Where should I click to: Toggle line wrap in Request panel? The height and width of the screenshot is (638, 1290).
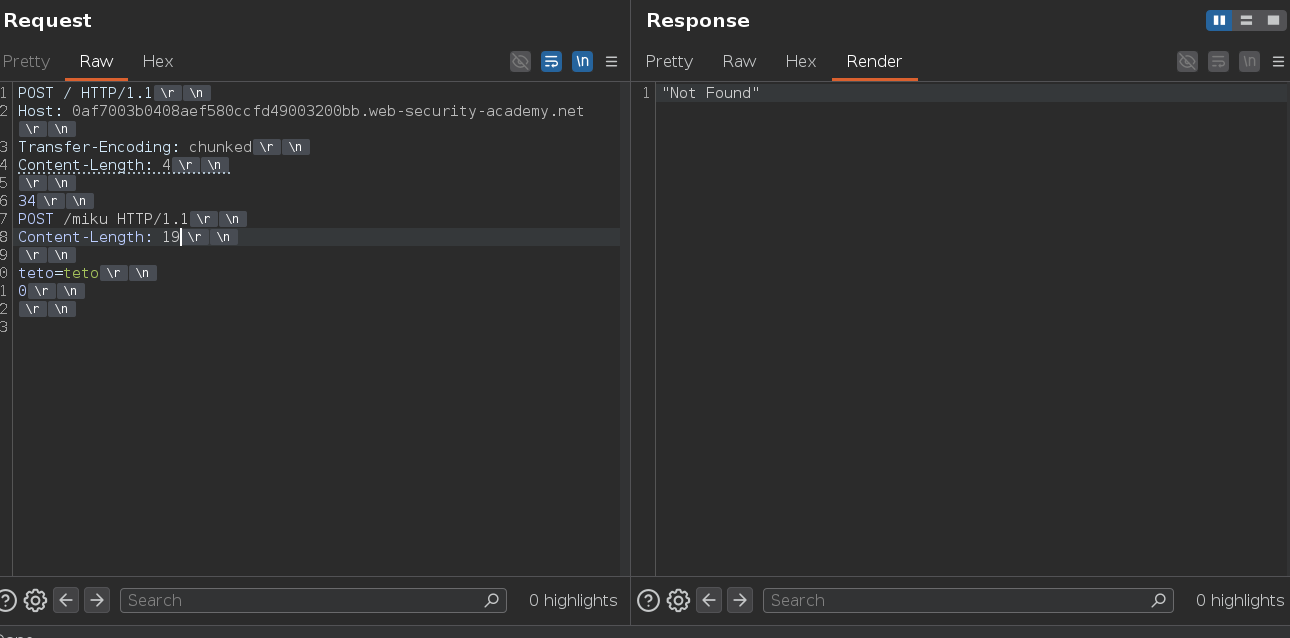551,61
